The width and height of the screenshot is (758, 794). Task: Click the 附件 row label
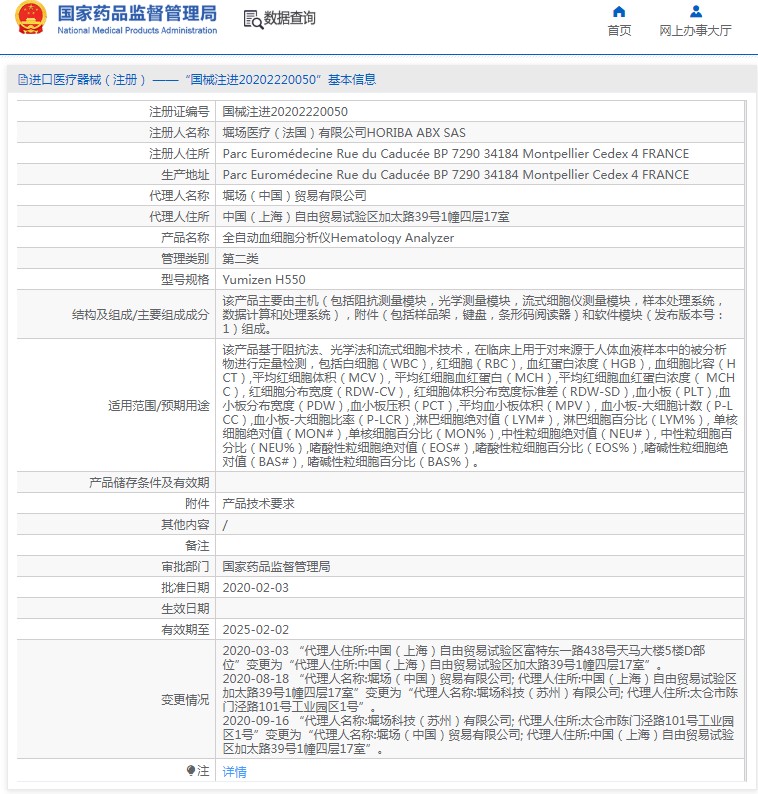(x=197, y=503)
